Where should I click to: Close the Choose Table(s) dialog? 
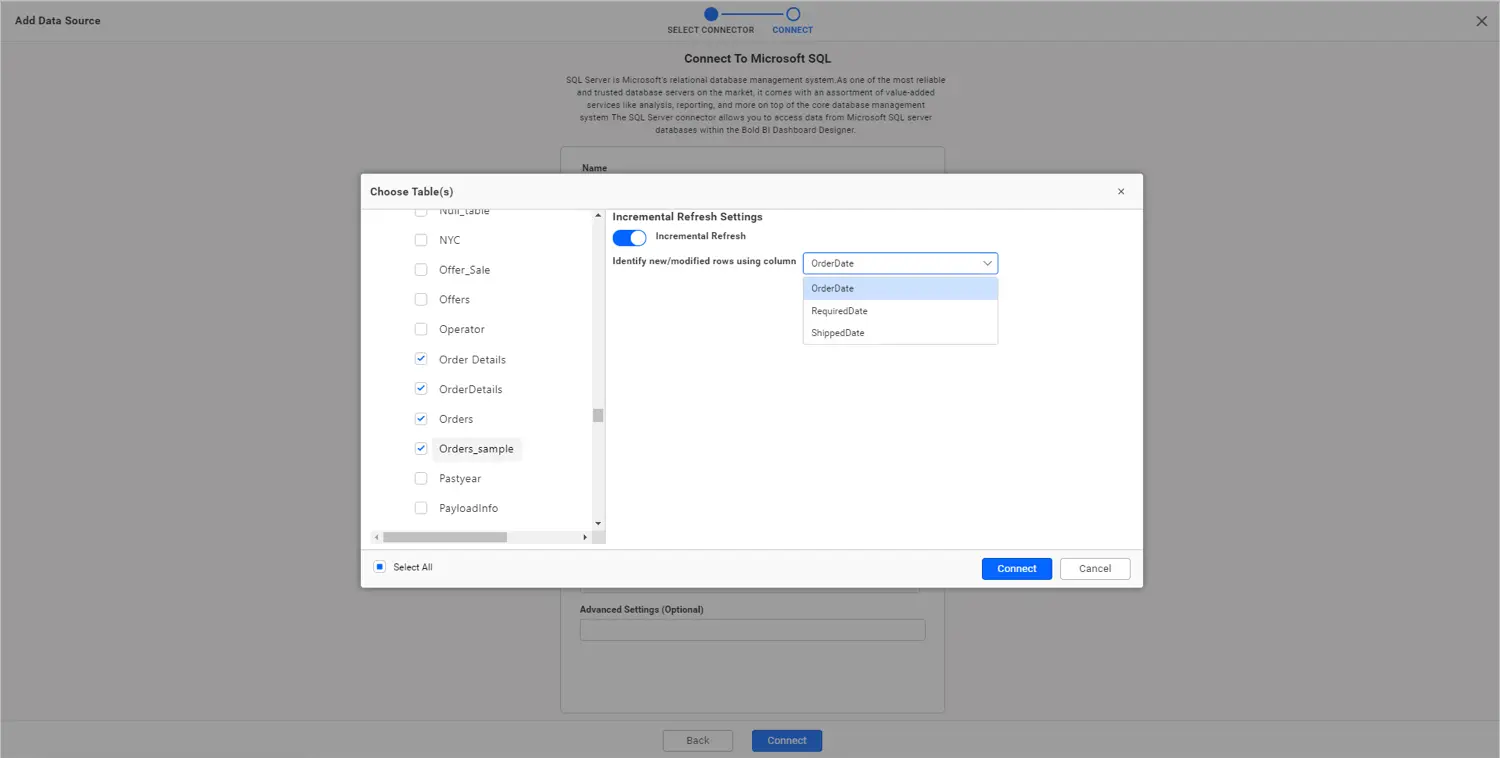click(x=1120, y=191)
